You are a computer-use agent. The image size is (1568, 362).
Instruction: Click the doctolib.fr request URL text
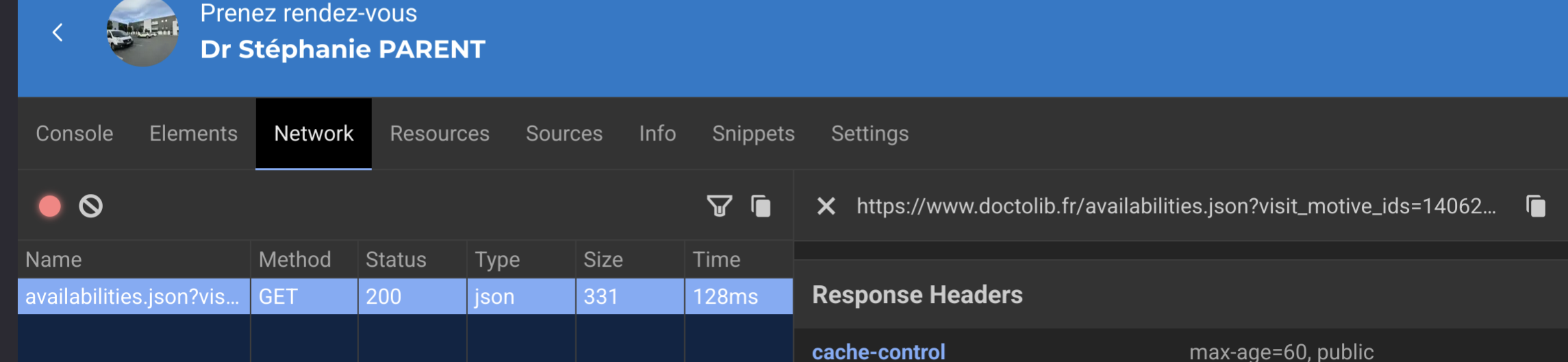point(1175,206)
